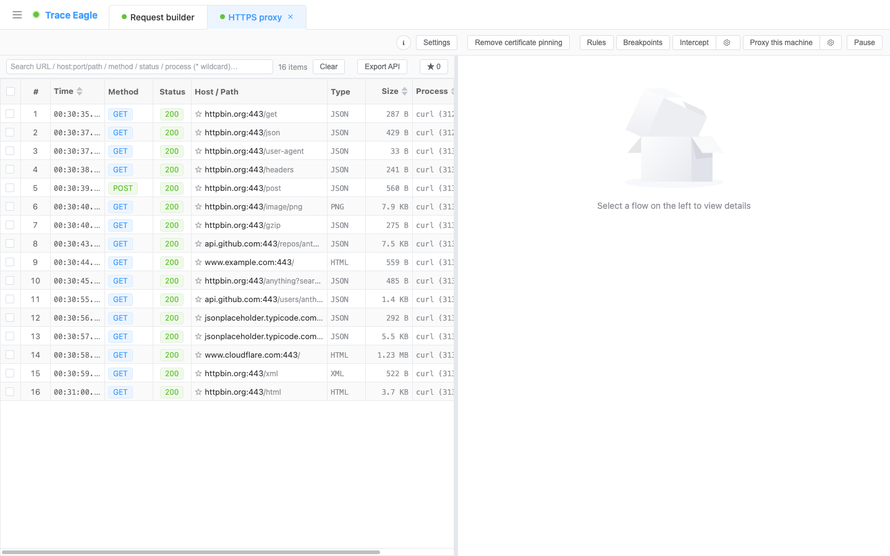Click the info icon button
This screenshot has width=890, height=556.
pos(403,43)
